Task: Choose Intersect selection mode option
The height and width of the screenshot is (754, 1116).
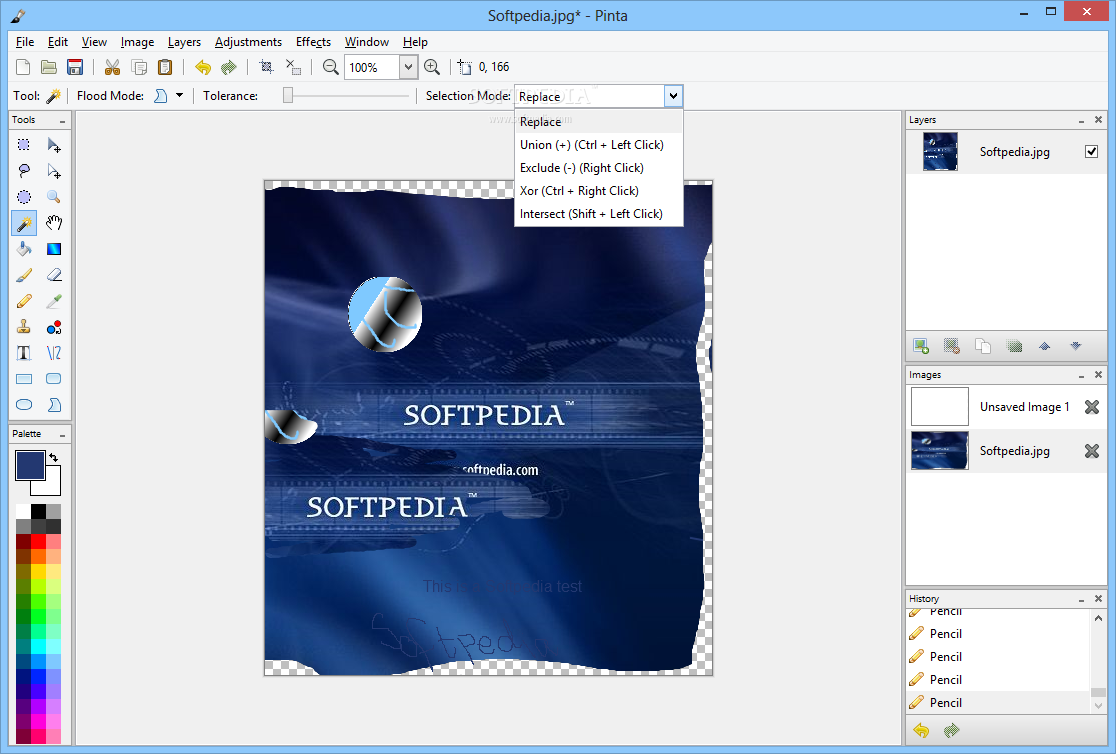Action: [x=599, y=214]
